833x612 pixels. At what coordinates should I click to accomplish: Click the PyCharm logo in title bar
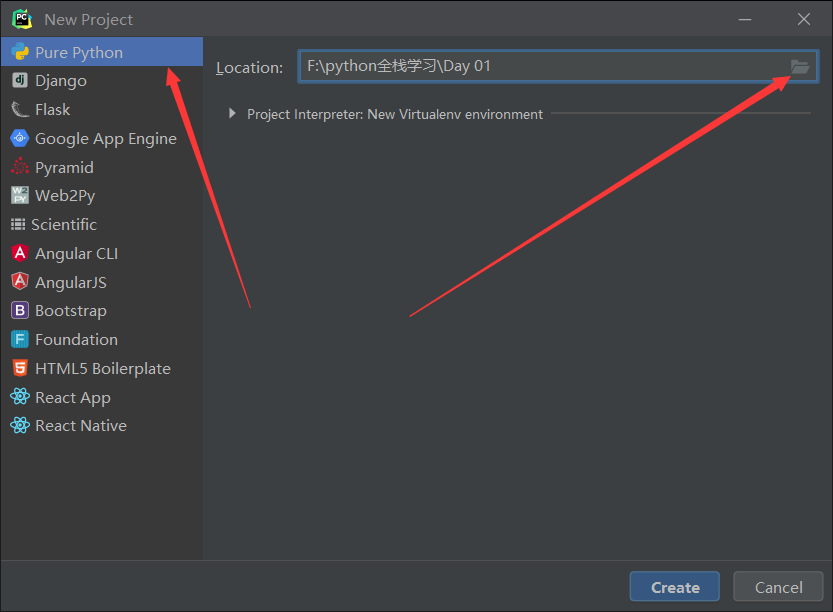(x=22, y=19)
